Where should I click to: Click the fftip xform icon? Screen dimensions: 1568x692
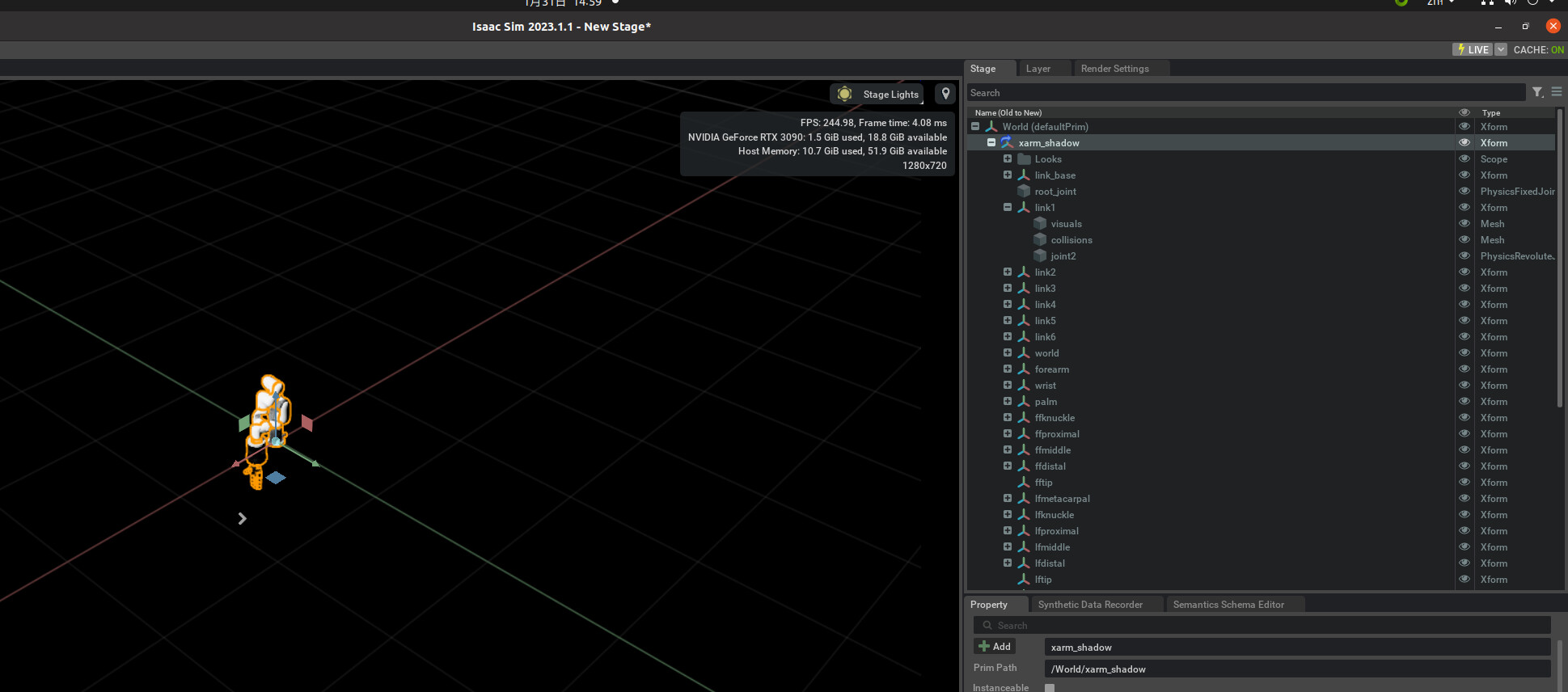pos(1024,482)
